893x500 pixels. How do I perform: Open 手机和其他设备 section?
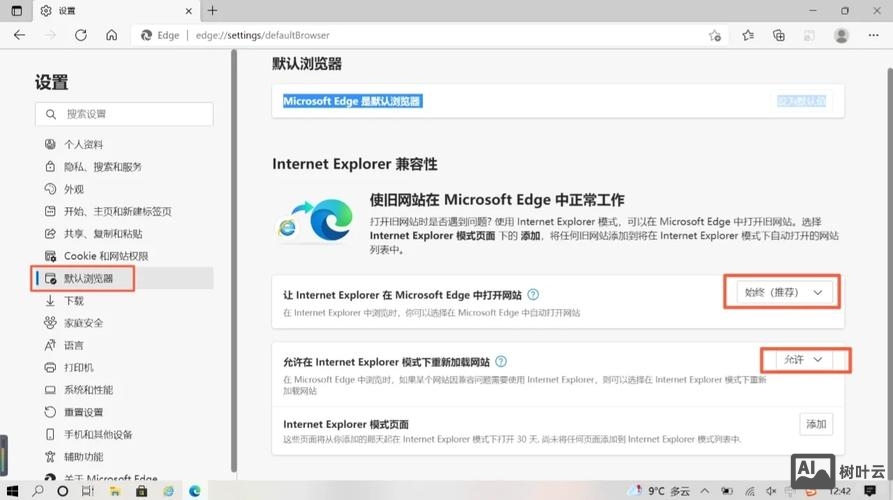coord(98,435)
